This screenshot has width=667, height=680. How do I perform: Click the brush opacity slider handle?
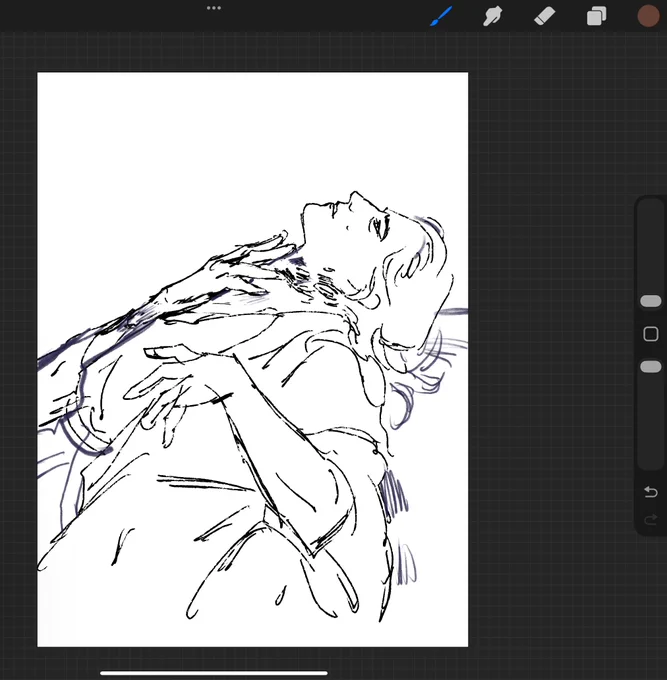tap(651, 367)
